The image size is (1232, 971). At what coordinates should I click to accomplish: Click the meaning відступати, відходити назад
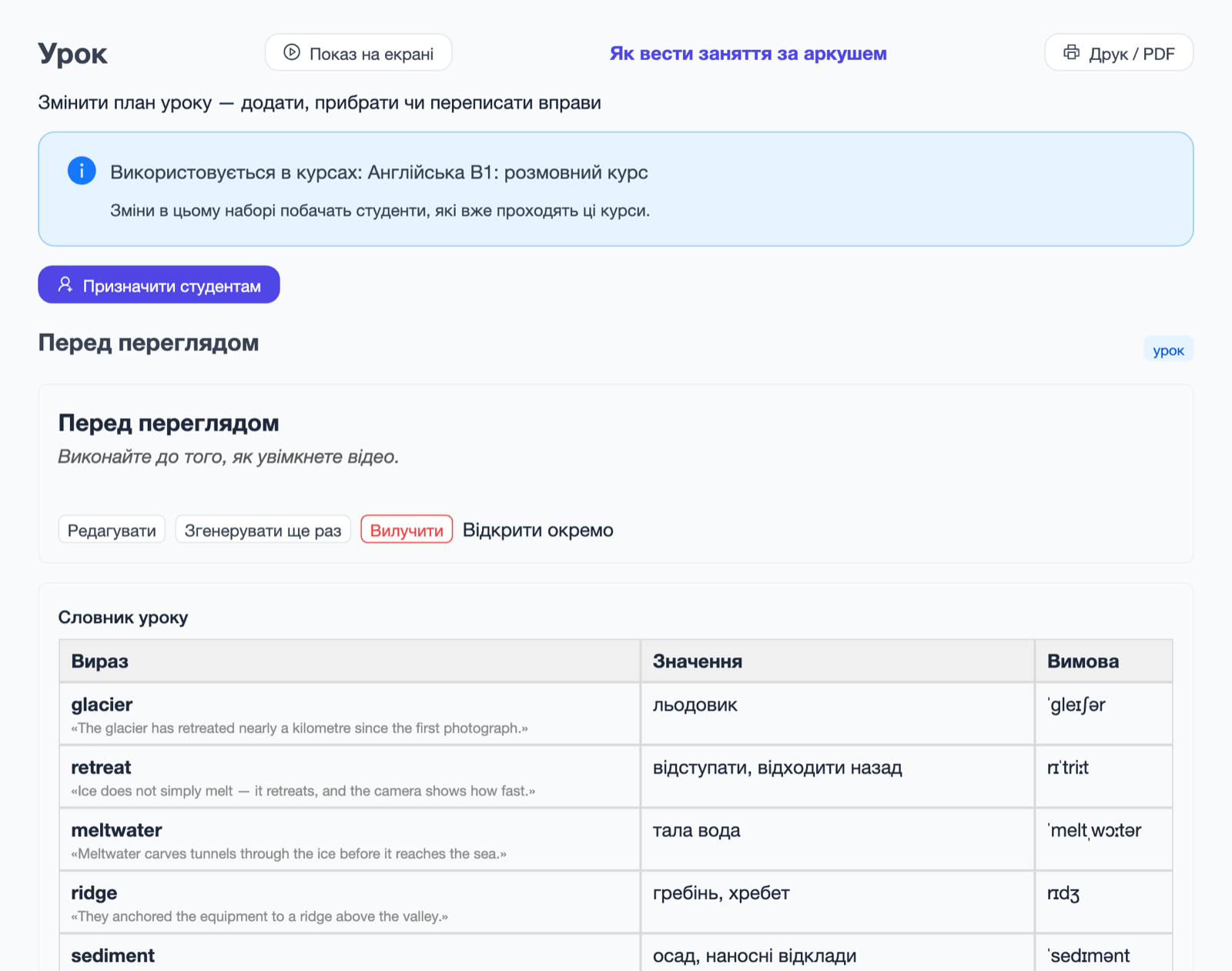click(x=777, y=767)
